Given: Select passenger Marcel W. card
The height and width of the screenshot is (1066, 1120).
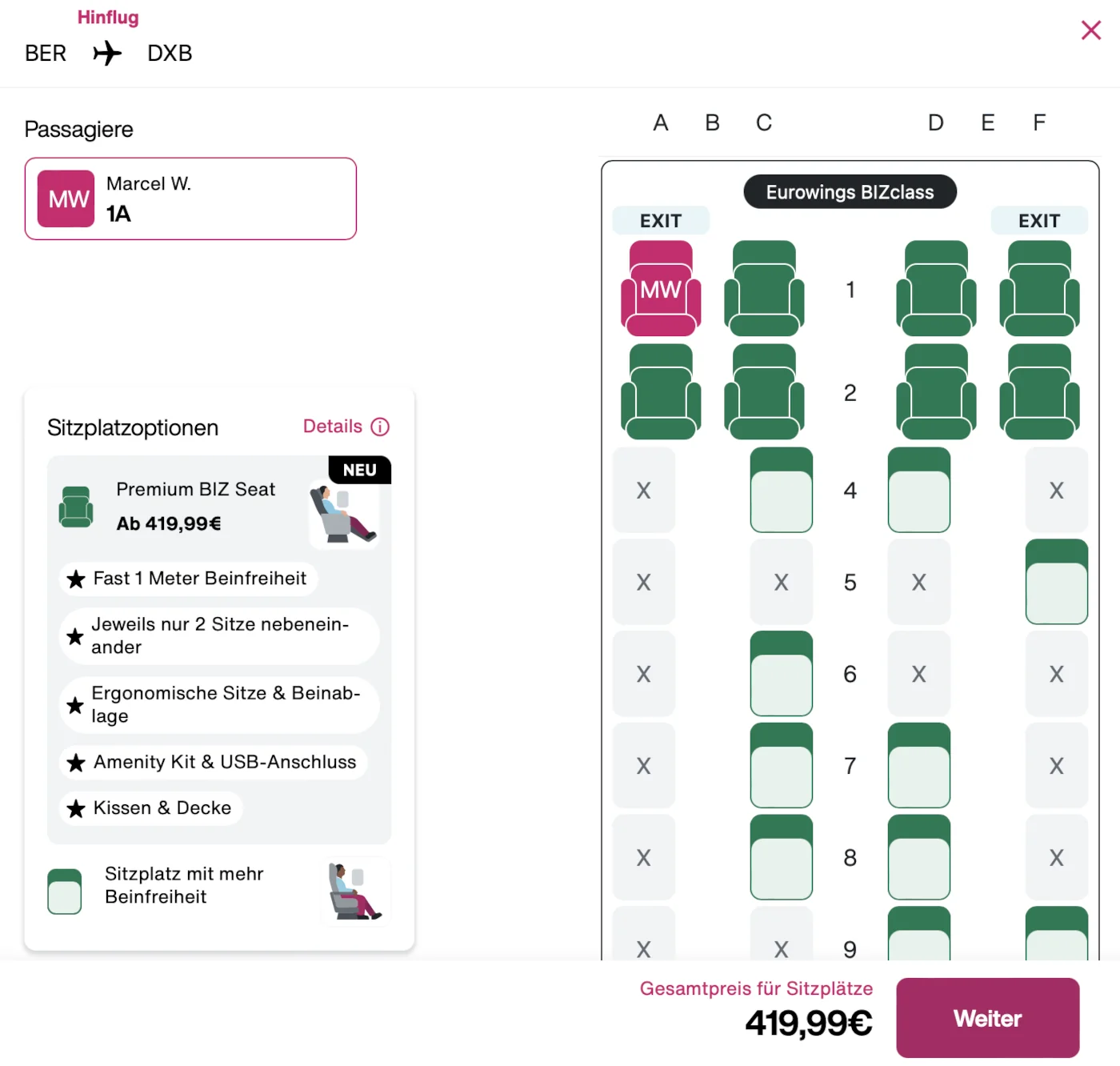Looking at the screenshot, I should tap(190, 198).
